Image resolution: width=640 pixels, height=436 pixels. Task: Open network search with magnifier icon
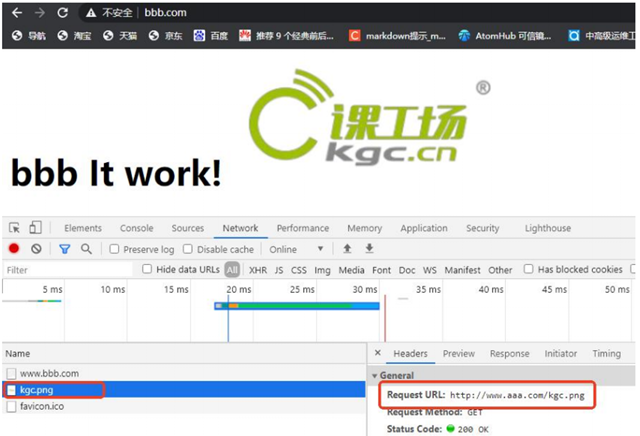coord(86,249)
